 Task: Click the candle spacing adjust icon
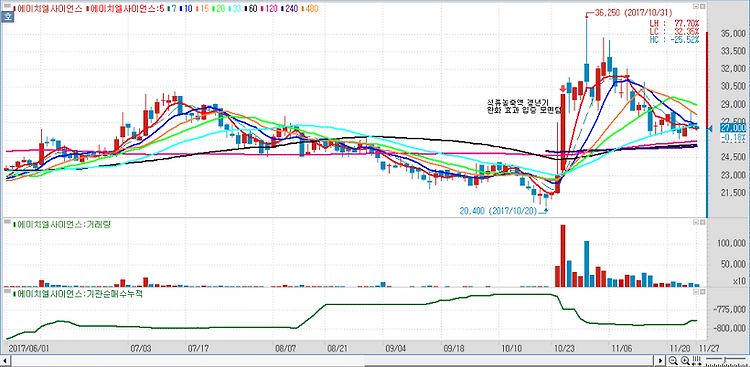[x=697, y=360]
